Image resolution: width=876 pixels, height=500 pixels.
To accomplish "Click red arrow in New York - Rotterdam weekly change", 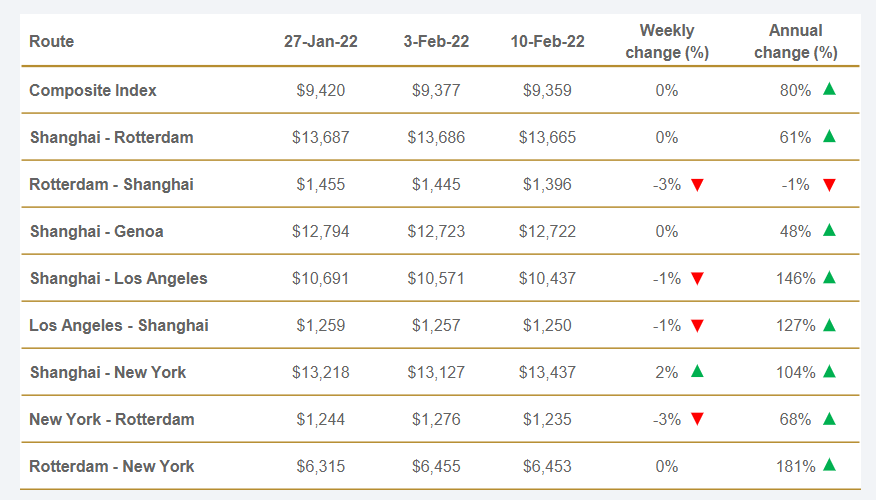I will [697, 420].
